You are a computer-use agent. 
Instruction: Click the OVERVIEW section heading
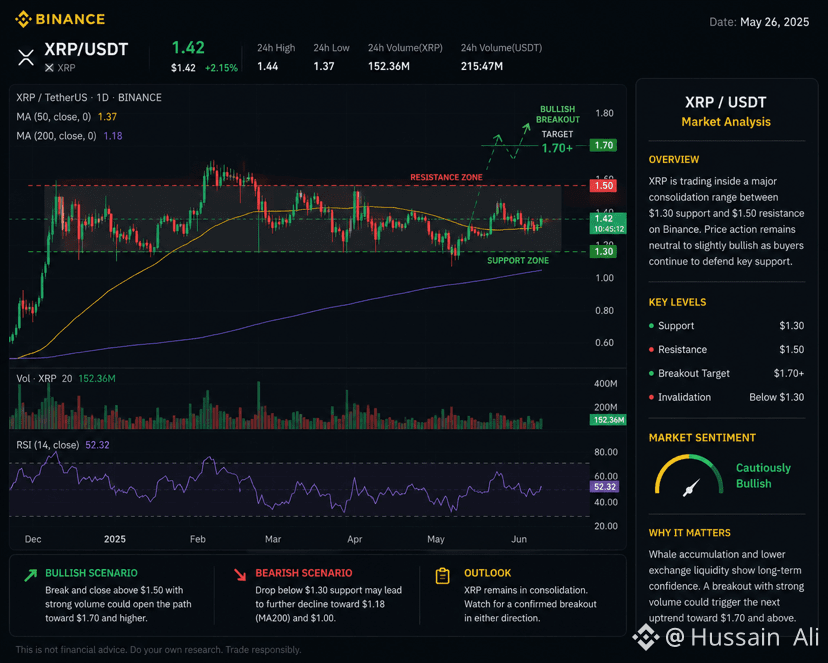point(674,159)
